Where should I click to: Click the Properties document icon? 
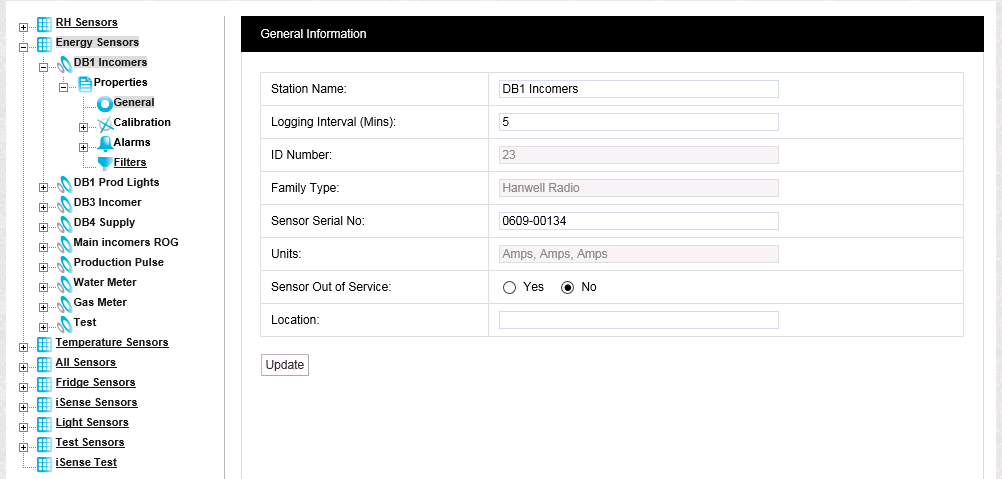click(x=85, y=83)
